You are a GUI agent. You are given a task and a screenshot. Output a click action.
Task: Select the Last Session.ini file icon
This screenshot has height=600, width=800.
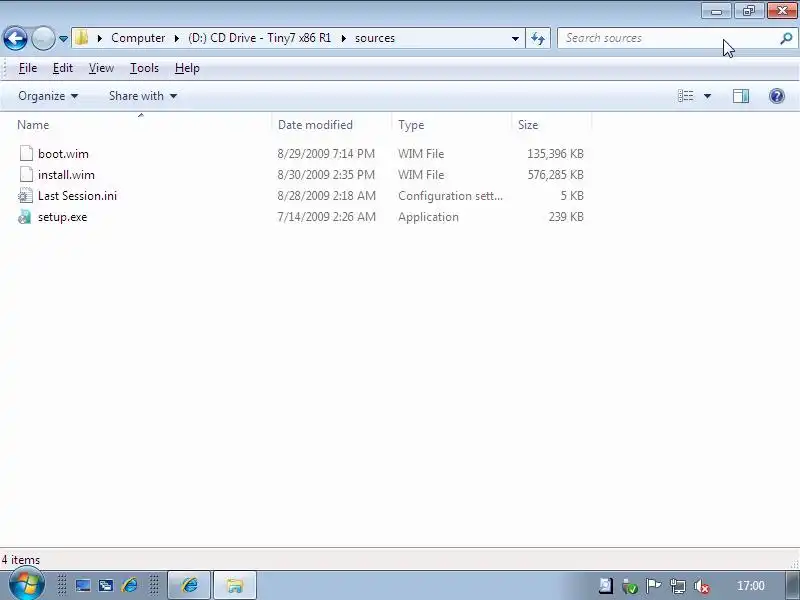tap(26, 195)
